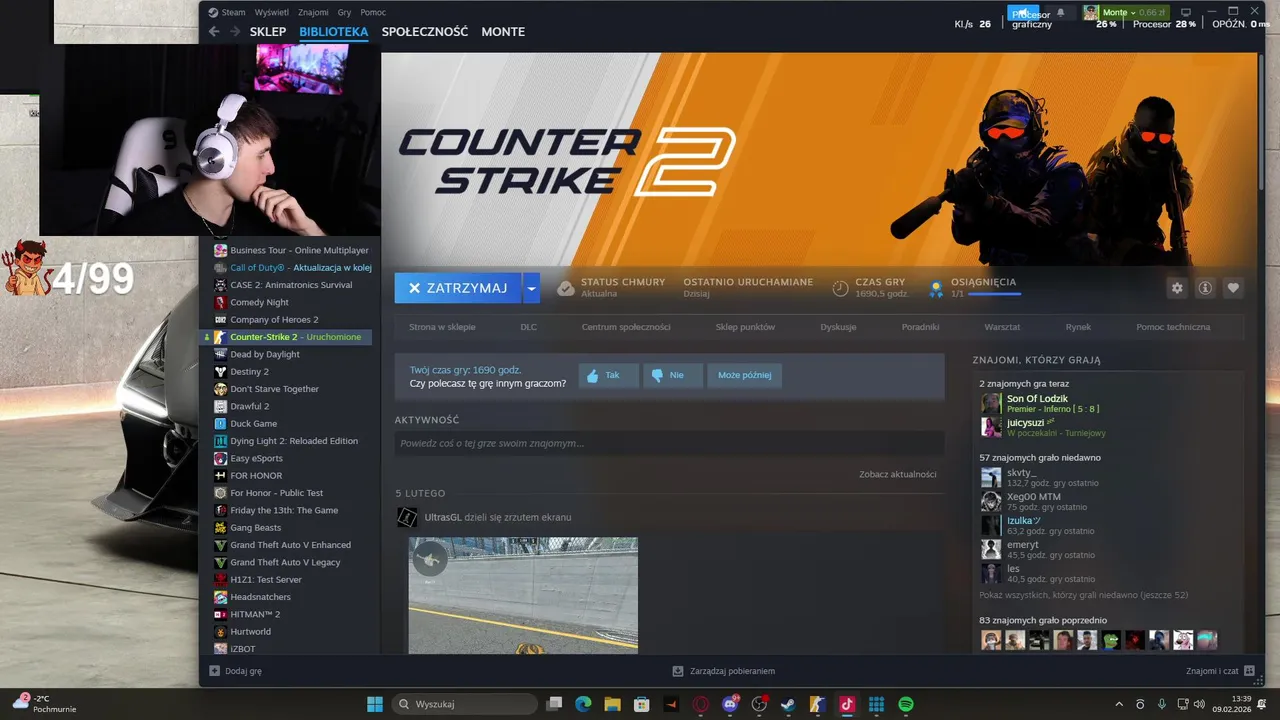Image resolution: width=1280 pixels, height=720 pixels.
Task: Click Zobacz aktualności link
Action: [898, 474]
